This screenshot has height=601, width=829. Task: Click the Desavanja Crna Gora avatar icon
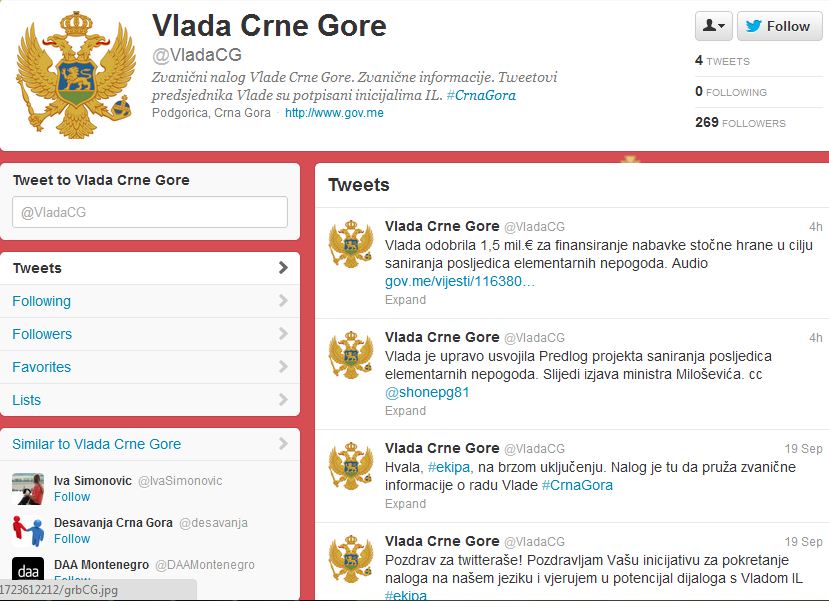pyautogui.click(x=28, y=530)
